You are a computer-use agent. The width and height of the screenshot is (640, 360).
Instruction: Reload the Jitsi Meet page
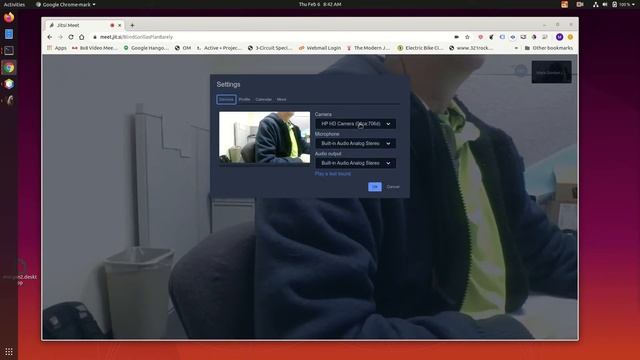[x=71, y=37]
